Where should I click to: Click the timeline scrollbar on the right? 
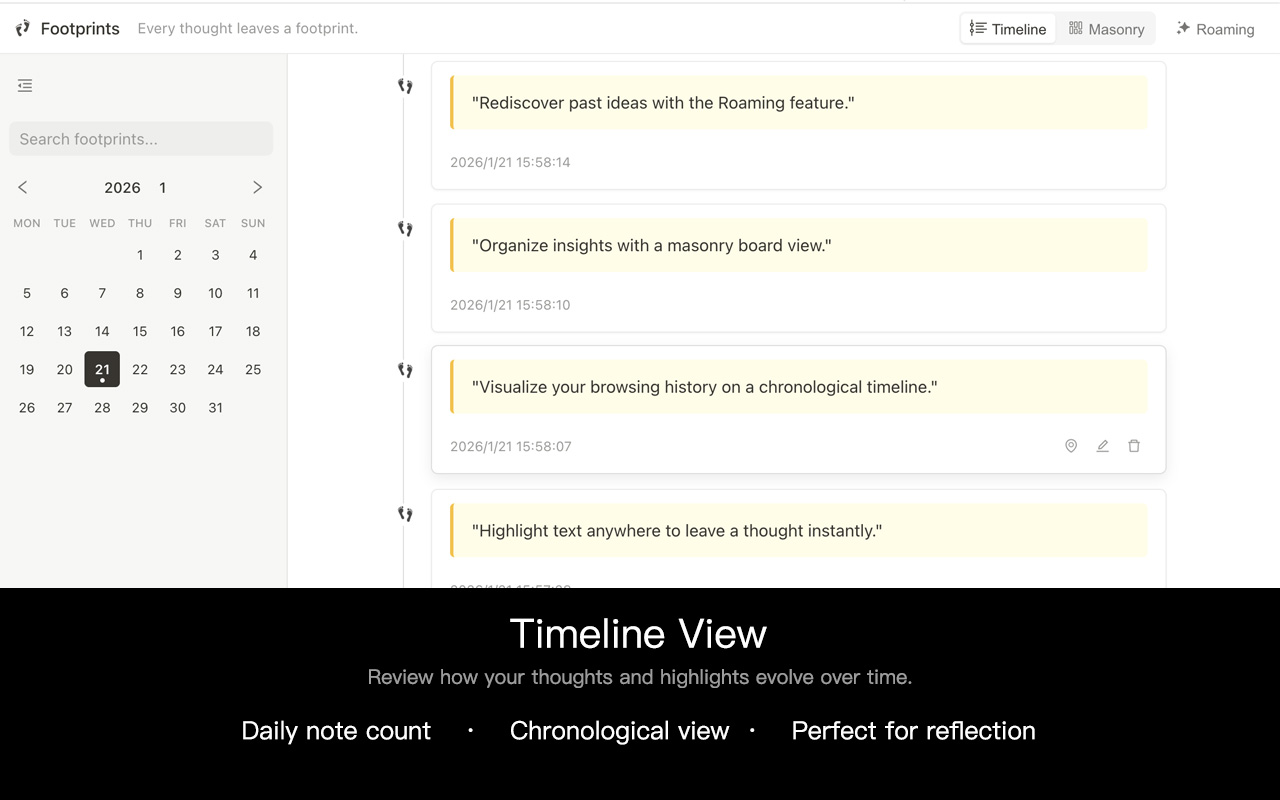click(1274, 300)
